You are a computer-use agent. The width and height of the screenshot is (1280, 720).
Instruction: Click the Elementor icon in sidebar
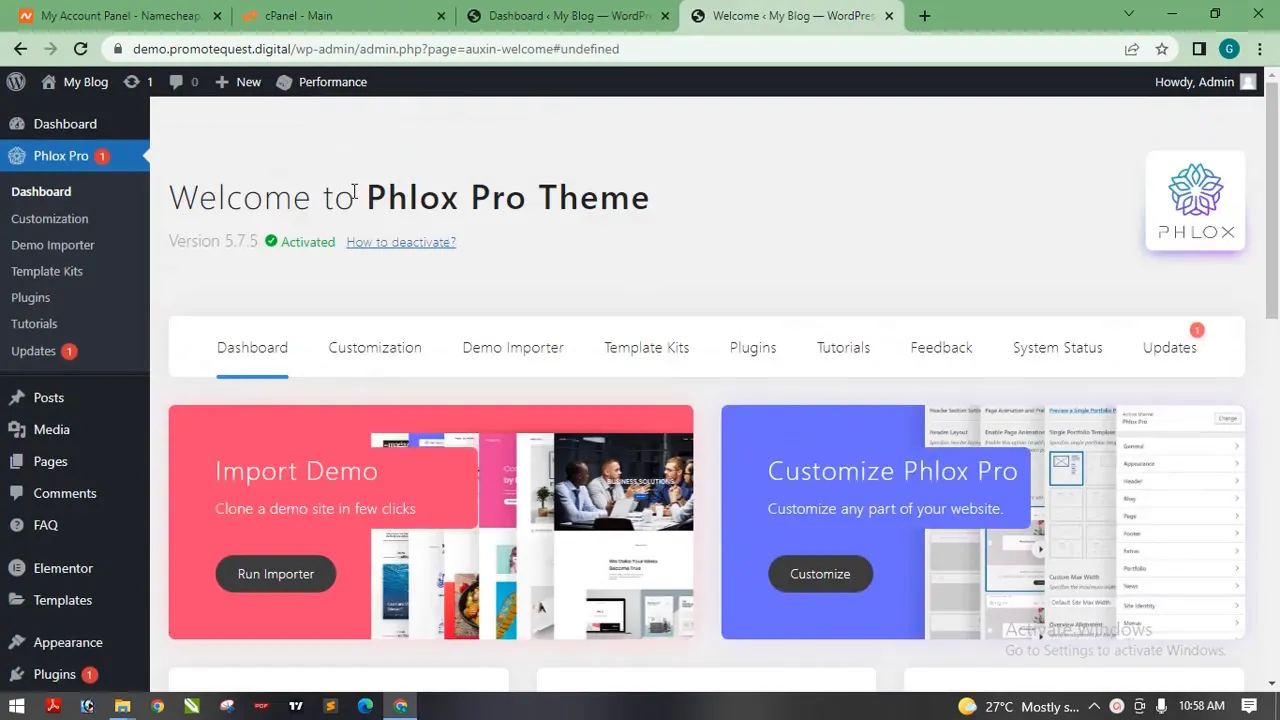tap(17, 568)
